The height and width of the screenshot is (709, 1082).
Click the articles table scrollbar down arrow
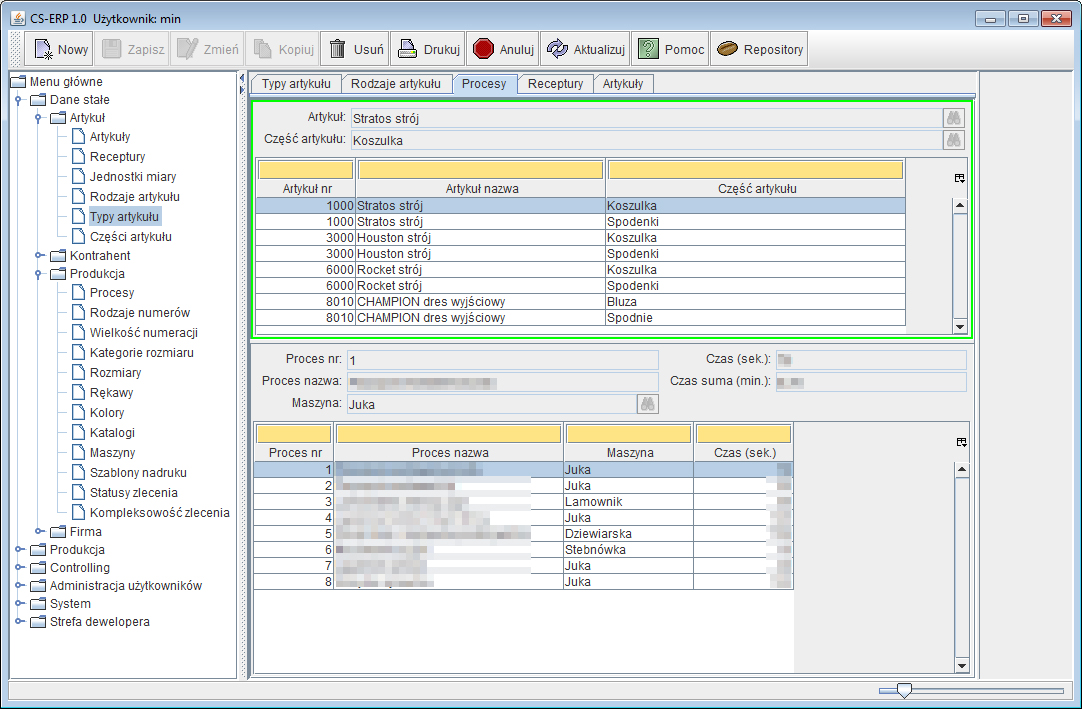[960, 327]
